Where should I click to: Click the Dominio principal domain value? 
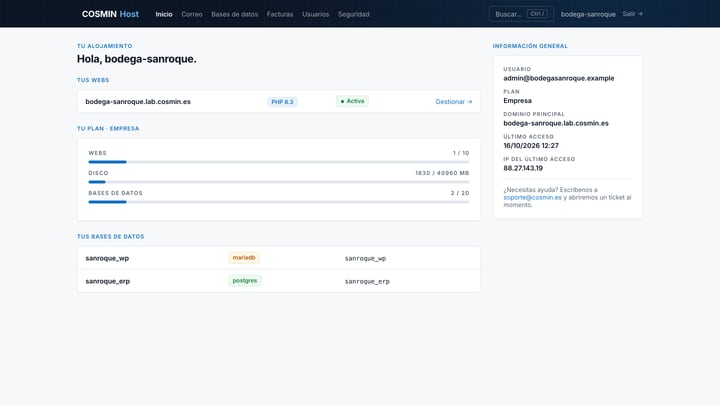pos(556,123)
